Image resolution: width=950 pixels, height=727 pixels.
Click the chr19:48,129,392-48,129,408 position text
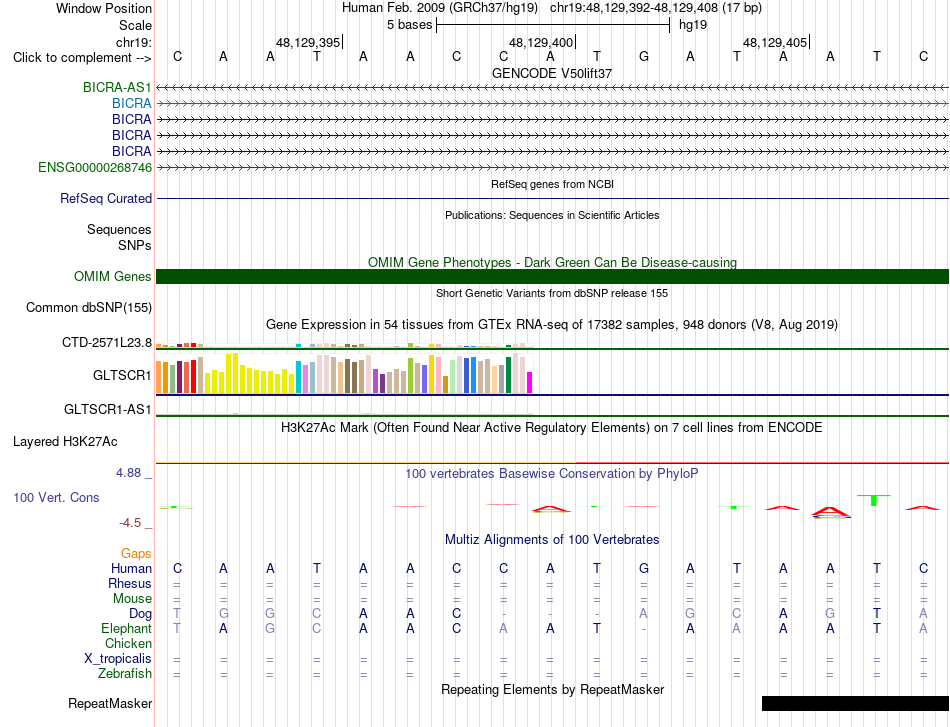656,8
